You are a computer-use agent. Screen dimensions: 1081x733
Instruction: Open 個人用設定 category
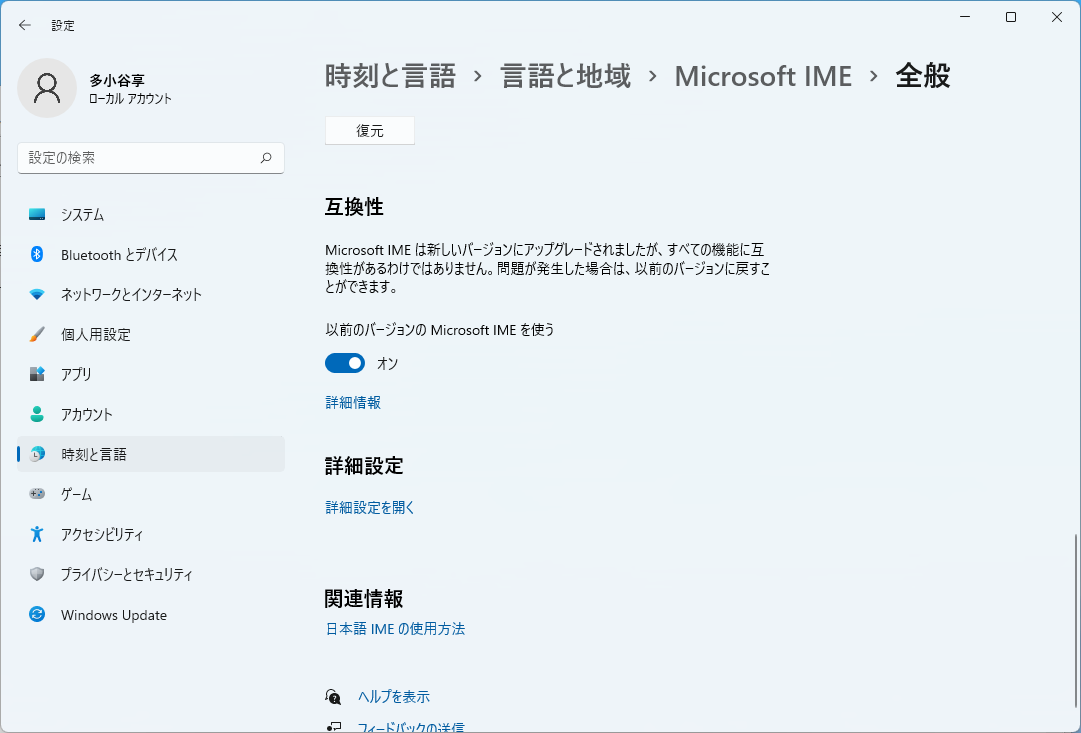pyautogui.click(x=151, y=334)
